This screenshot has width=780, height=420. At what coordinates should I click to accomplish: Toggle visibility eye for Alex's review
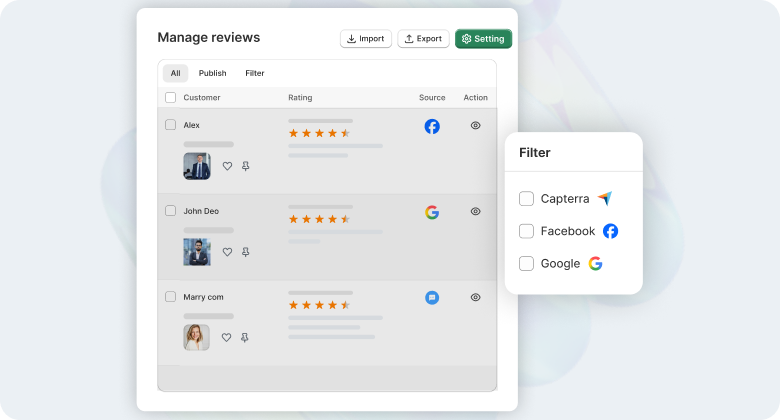click(x=476, y=126)
